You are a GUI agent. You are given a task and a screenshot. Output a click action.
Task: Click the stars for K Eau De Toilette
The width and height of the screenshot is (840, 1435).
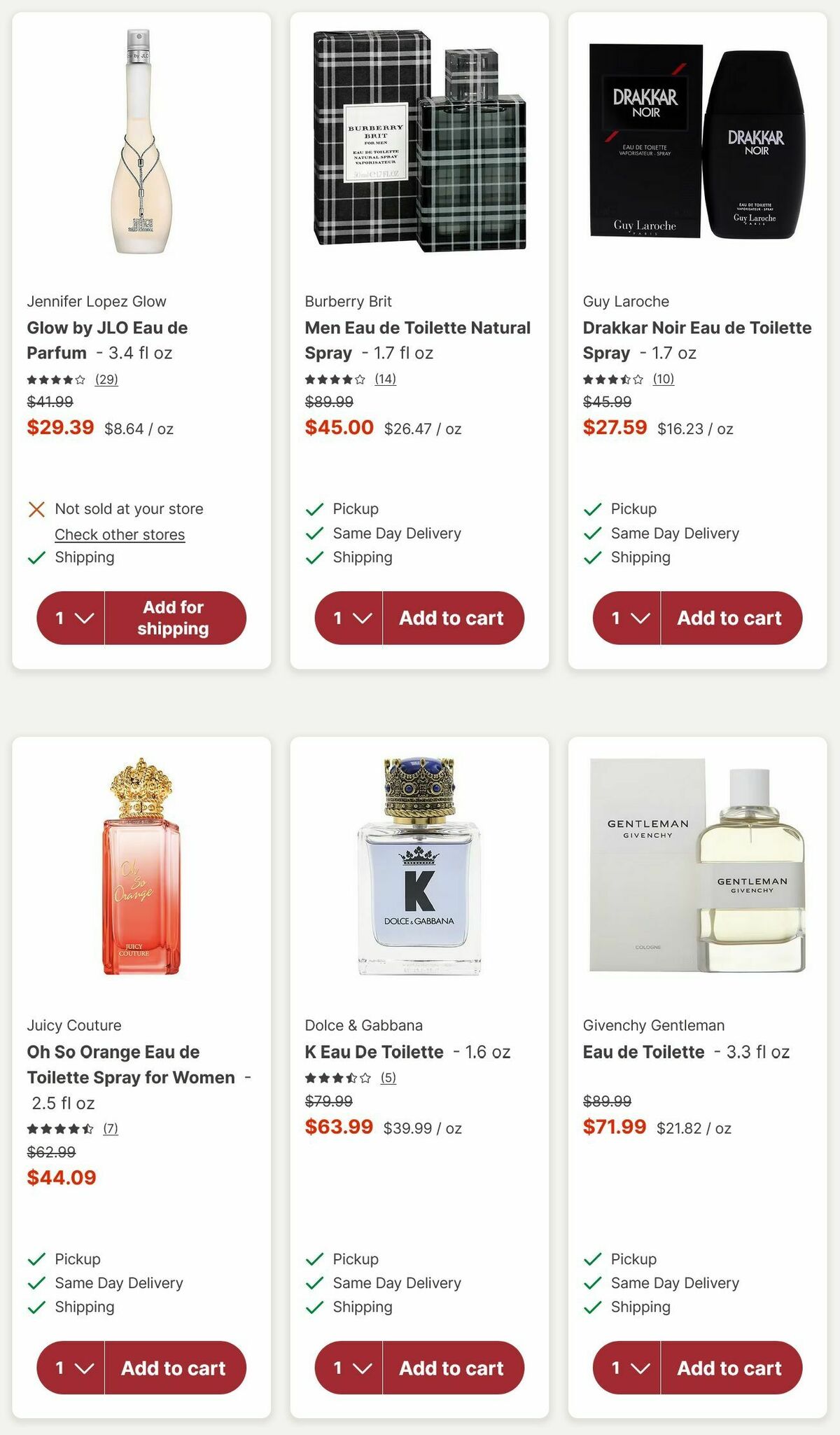[x=337, y=1078]
